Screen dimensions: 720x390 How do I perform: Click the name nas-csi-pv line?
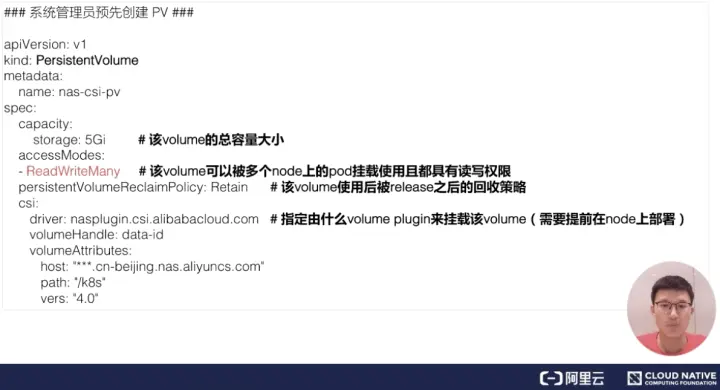click(69, 92)
